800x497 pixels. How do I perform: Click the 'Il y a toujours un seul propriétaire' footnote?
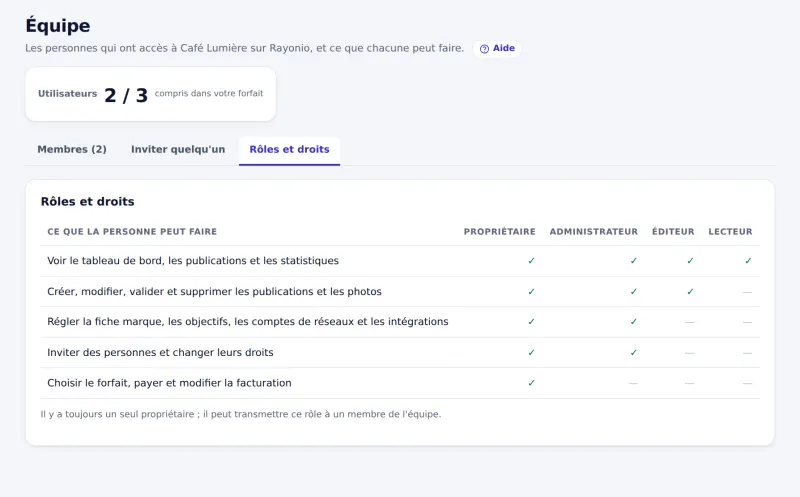coord(241,414)
